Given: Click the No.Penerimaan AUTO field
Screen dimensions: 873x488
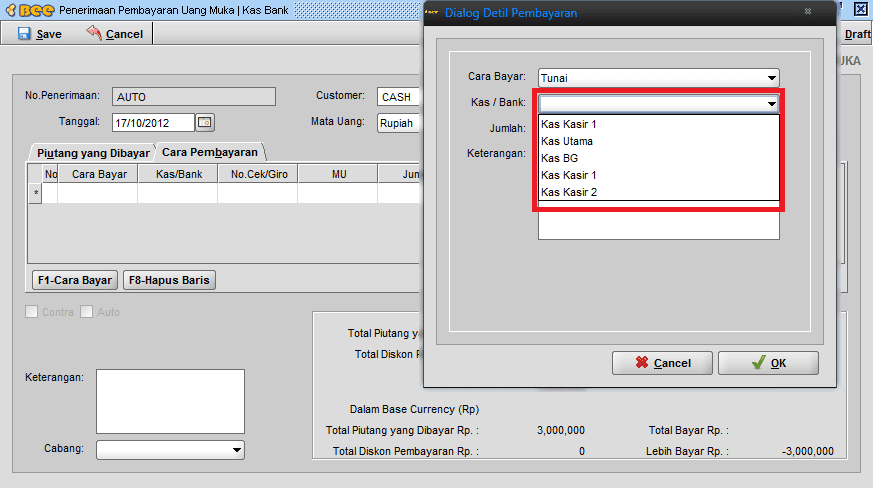Looking at the screenshot, I should click(194, 96).
